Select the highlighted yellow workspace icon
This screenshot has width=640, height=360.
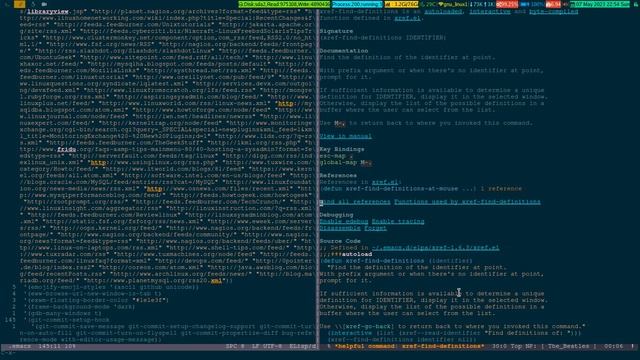coord(19,4)
